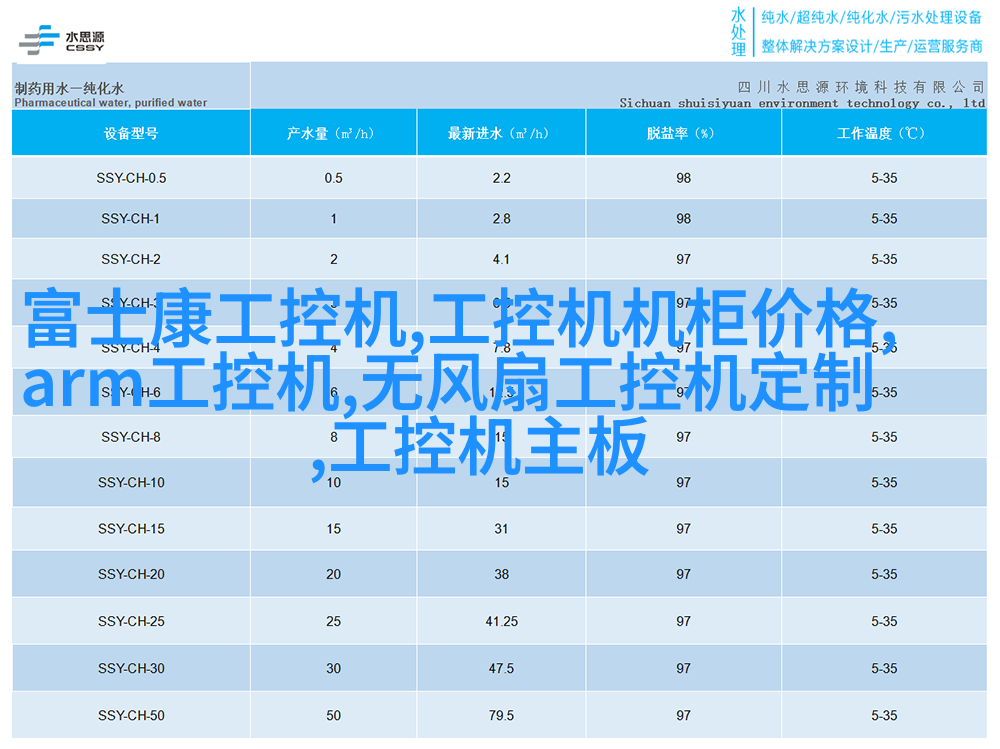Click the model cell SSY-CH-15
1000x749 pixels.
131,529
